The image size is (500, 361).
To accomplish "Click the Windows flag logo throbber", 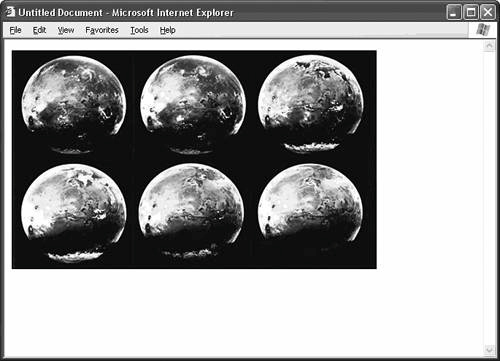I will [483, 30].
